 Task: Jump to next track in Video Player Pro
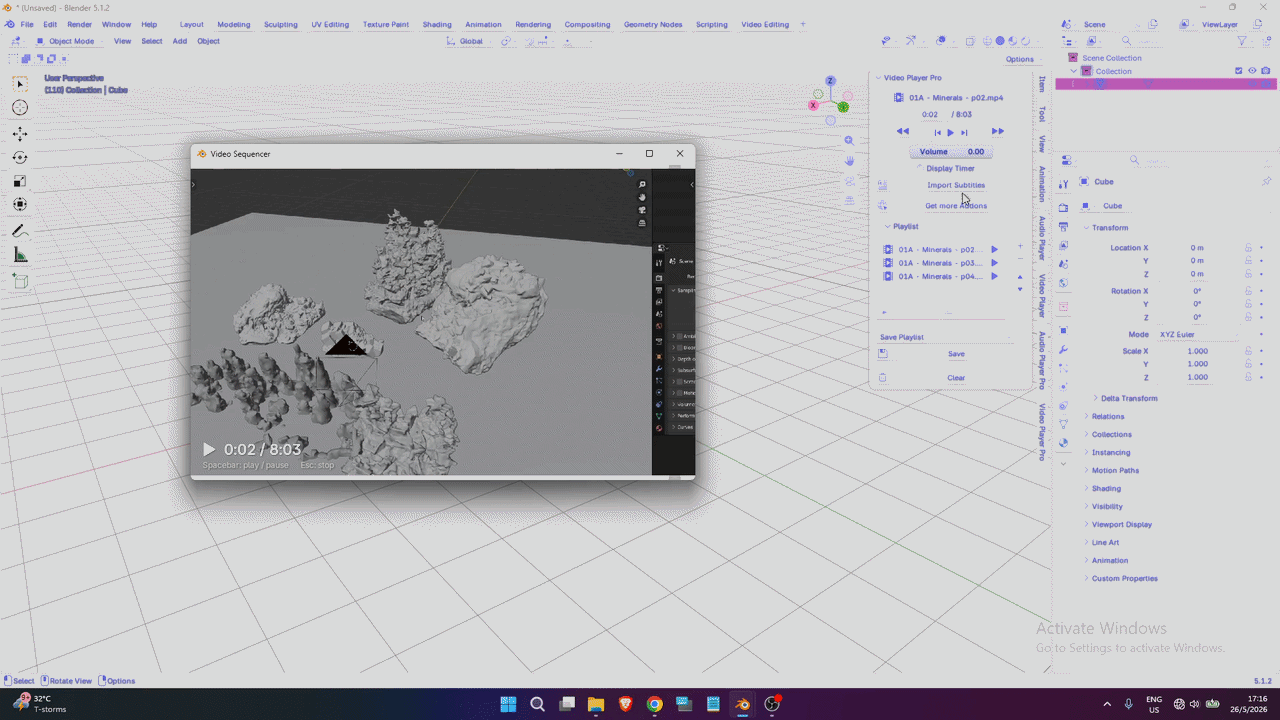point(964,132)
